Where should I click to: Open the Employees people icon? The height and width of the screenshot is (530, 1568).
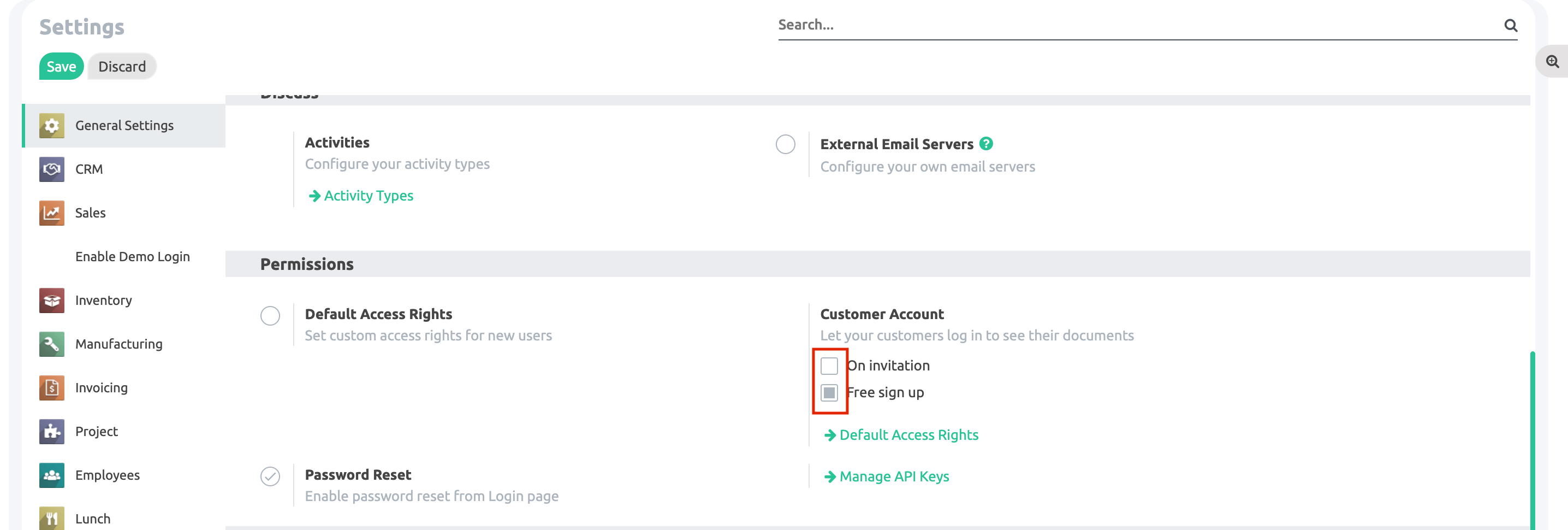pos(51,475)
